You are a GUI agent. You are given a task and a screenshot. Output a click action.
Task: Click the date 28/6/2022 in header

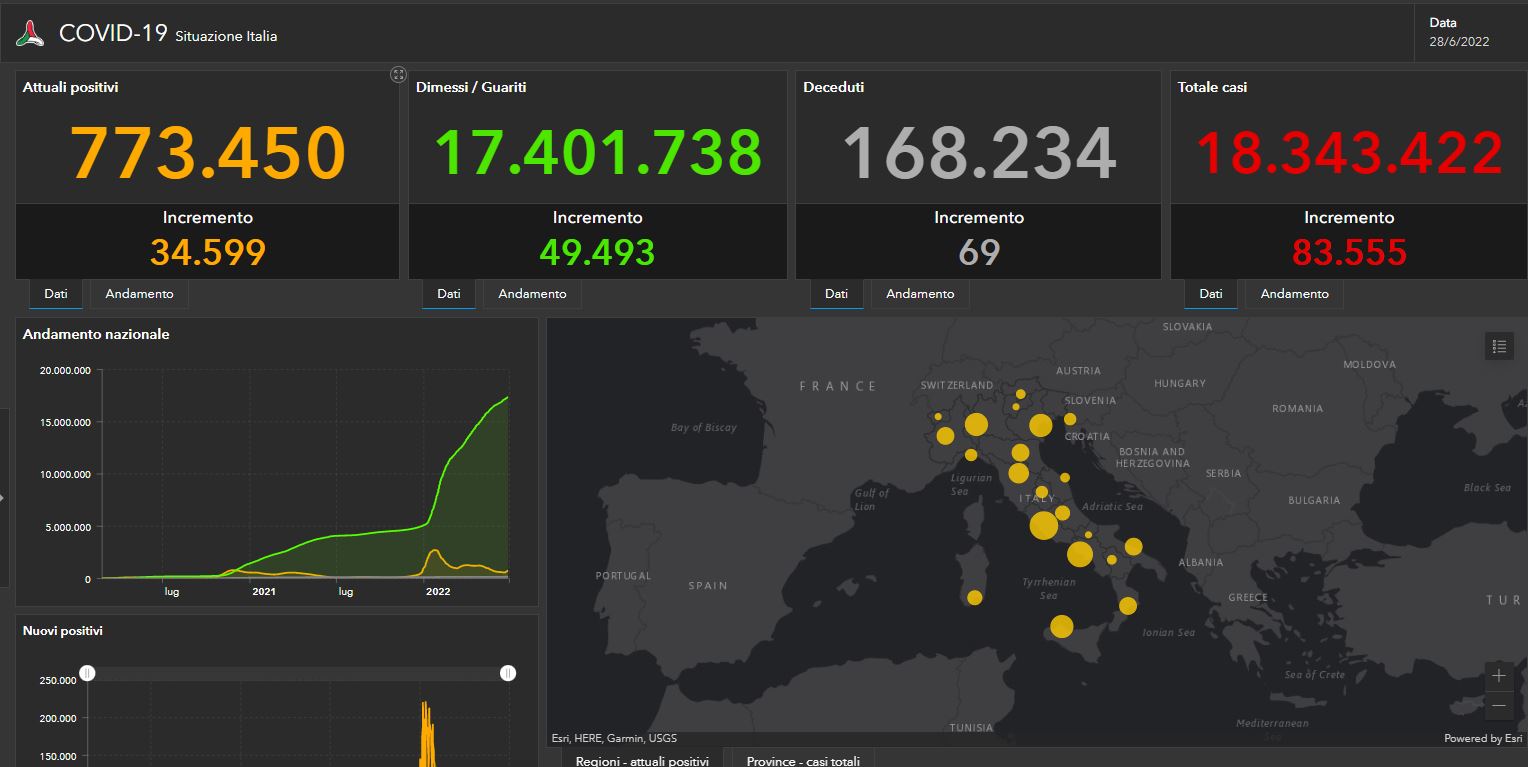[x=1459, y=42]
